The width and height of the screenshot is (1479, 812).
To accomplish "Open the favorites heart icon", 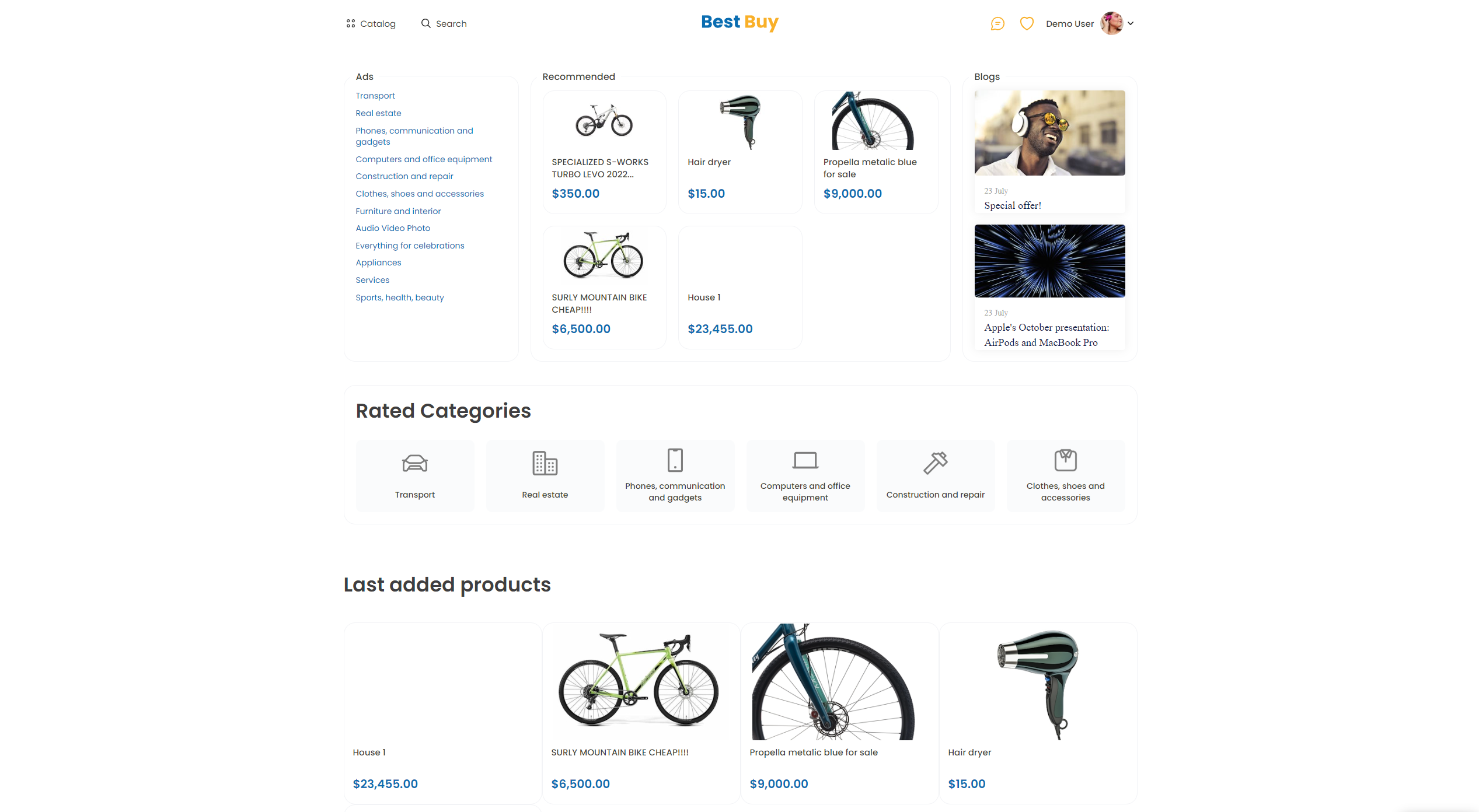I will 1027,24.
